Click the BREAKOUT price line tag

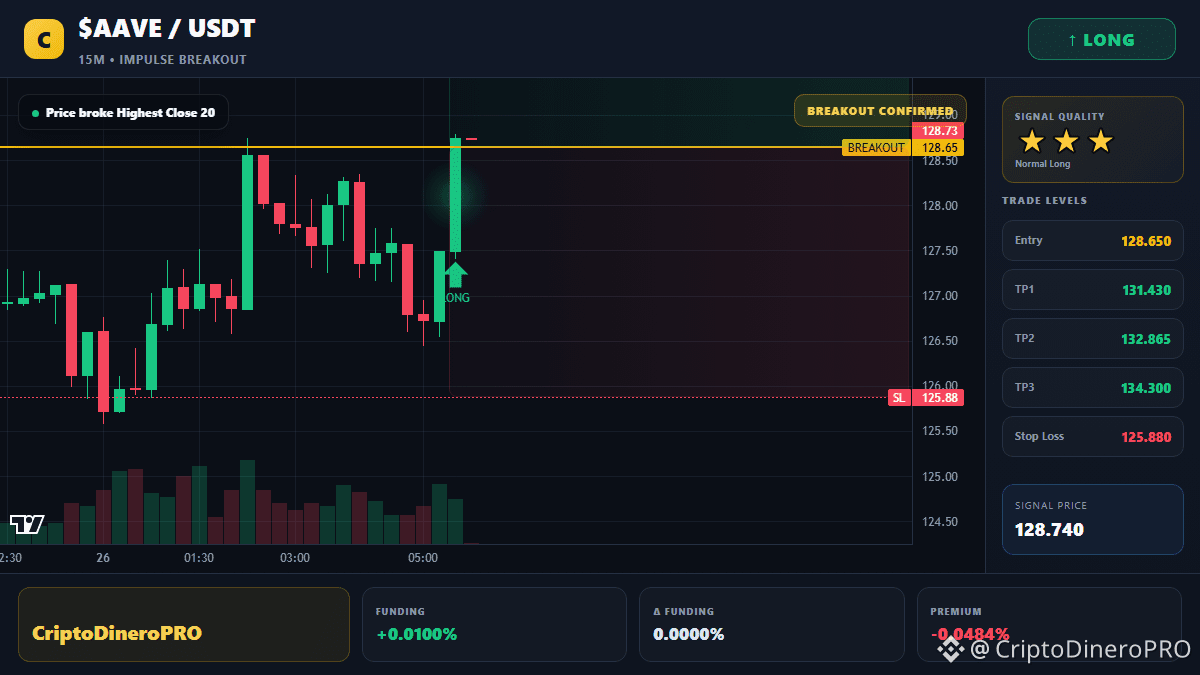[876, 148]
